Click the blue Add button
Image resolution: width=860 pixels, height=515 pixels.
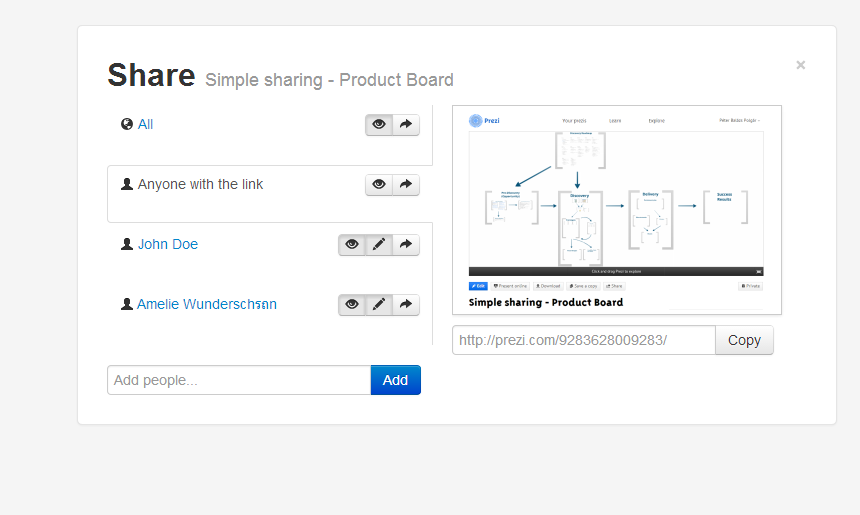[x=395, y=380]
